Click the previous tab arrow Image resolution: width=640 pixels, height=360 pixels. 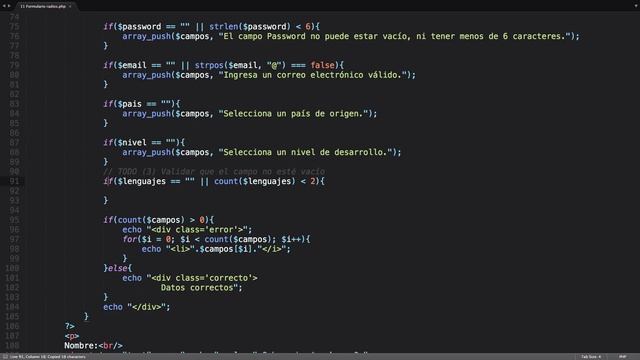4,6
